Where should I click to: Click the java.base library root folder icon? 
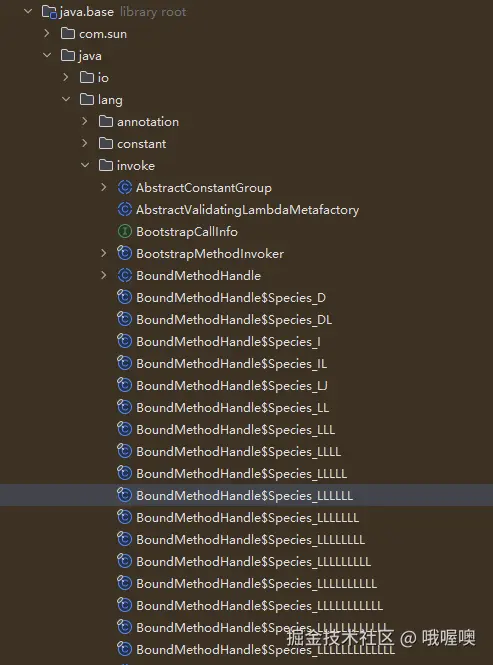click(49, 12)
